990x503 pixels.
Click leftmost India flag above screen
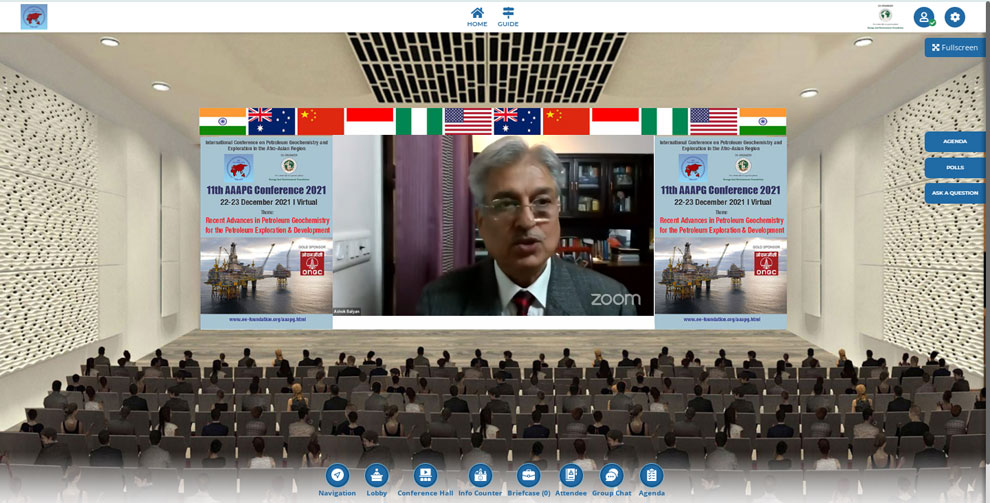pos(223,121)
